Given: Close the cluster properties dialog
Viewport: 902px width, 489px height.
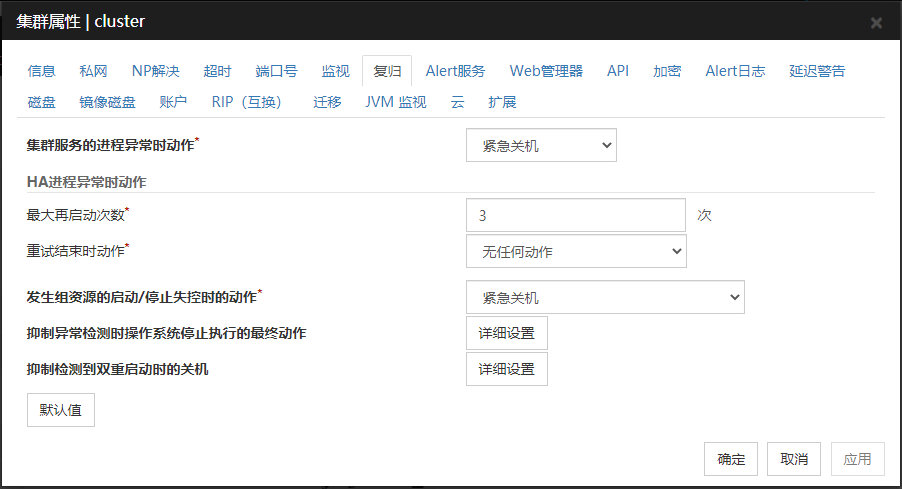Looking at the screenshot, I should coord(876,23).
